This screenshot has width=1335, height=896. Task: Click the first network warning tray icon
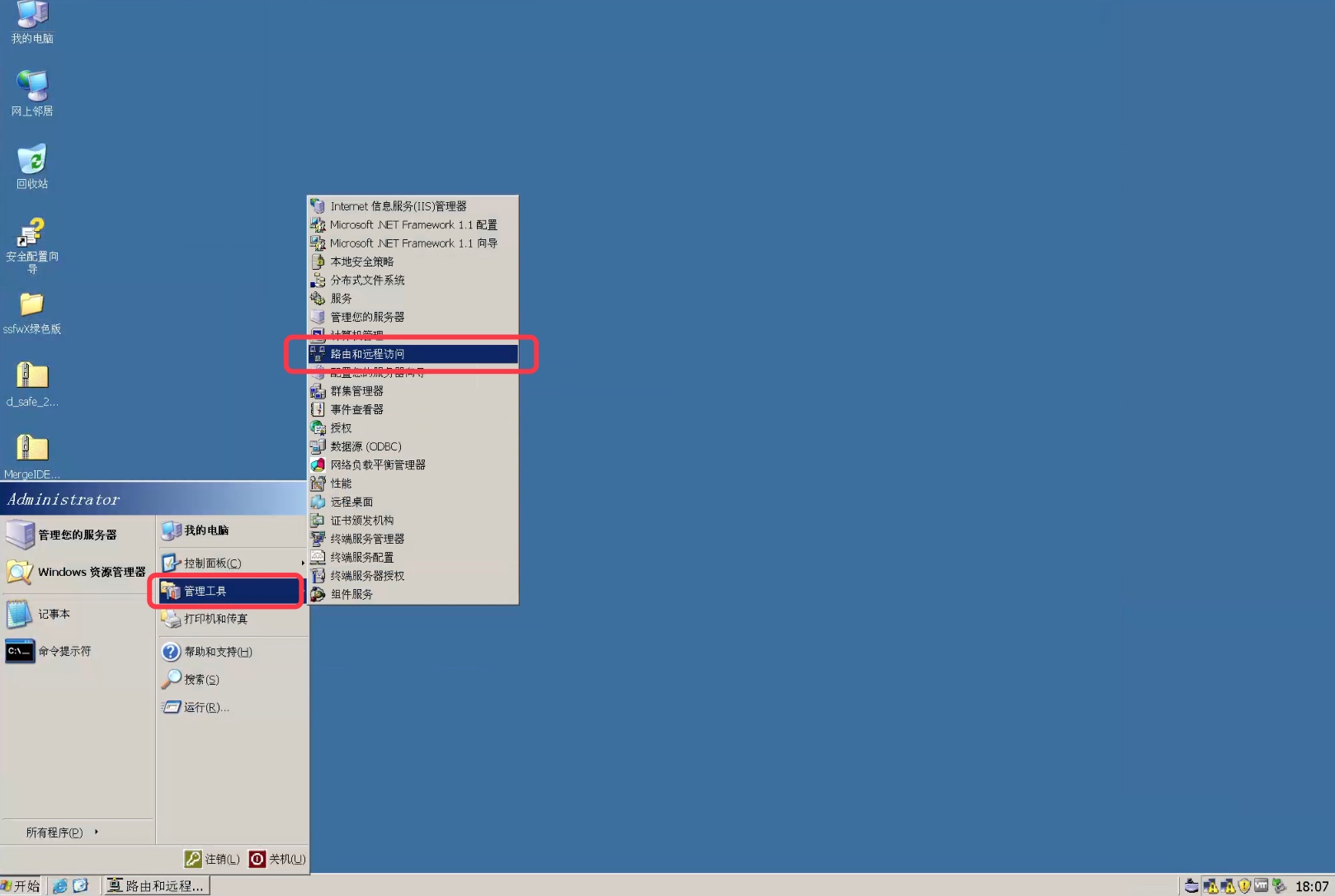point(1211,886)
